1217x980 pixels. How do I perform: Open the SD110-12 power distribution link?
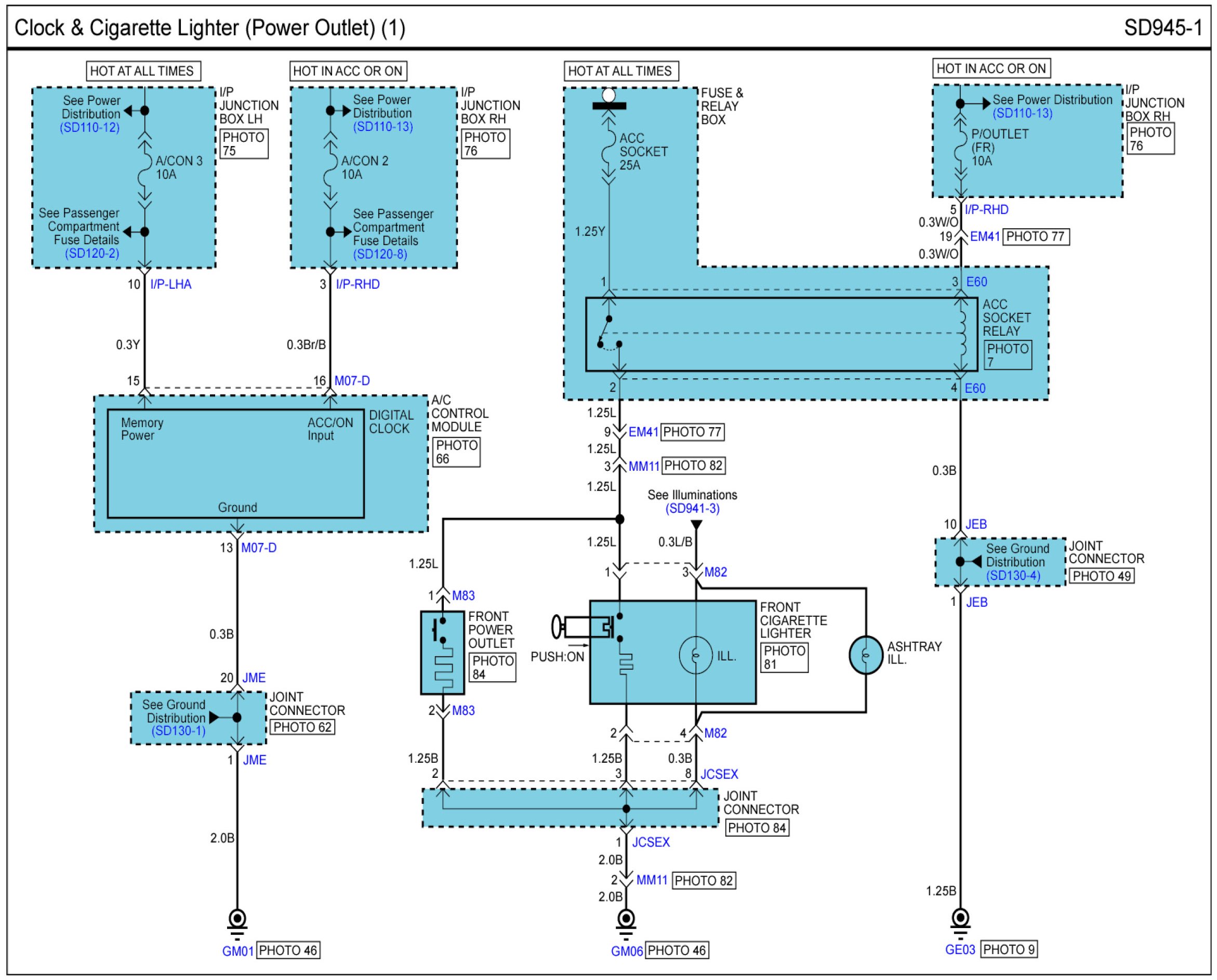point(90,128)
